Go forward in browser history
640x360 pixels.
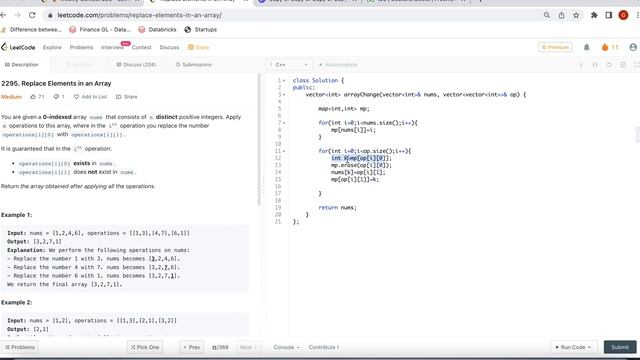17,15
